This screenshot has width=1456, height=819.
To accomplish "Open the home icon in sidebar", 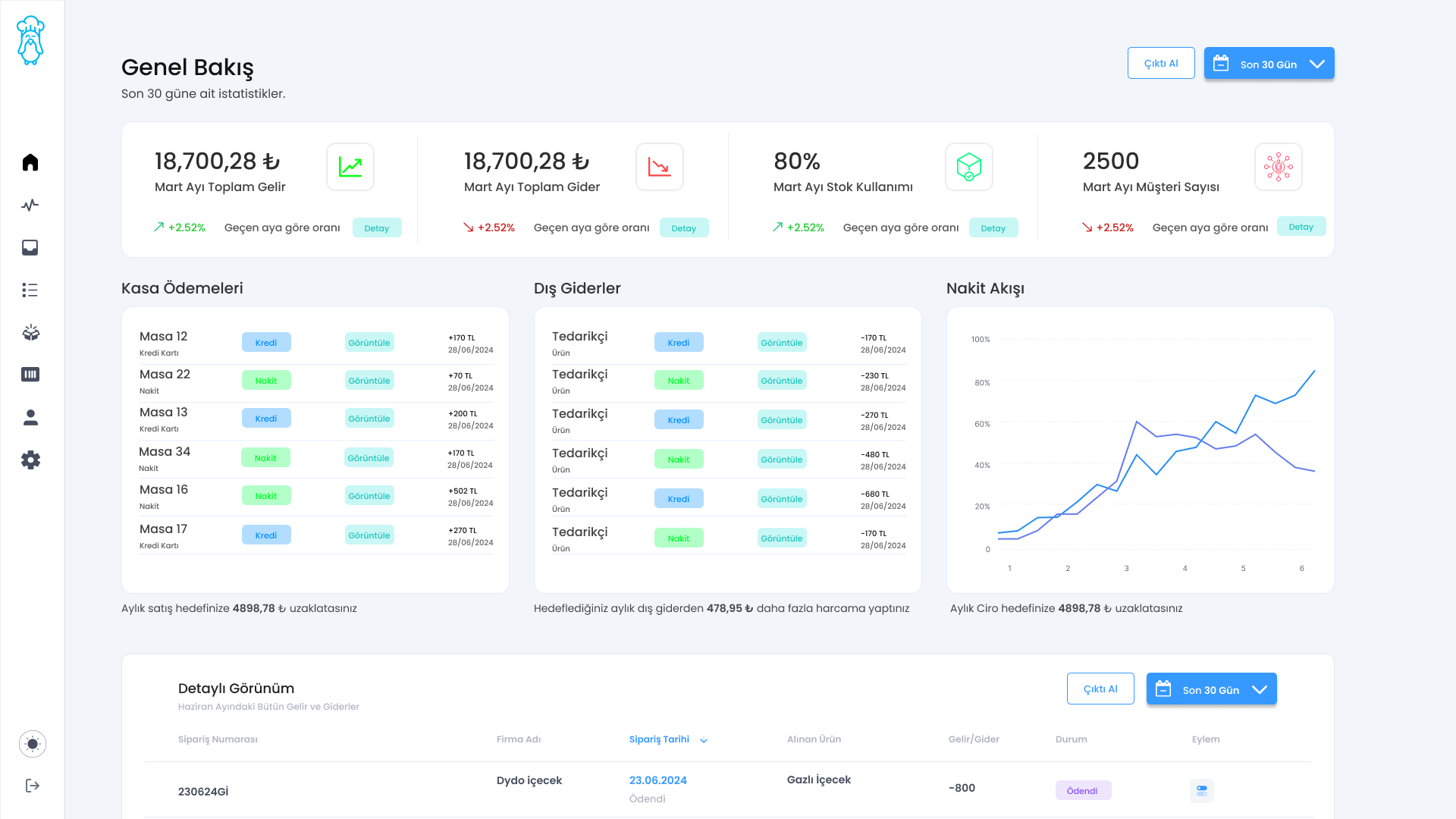I will [30, 162].
